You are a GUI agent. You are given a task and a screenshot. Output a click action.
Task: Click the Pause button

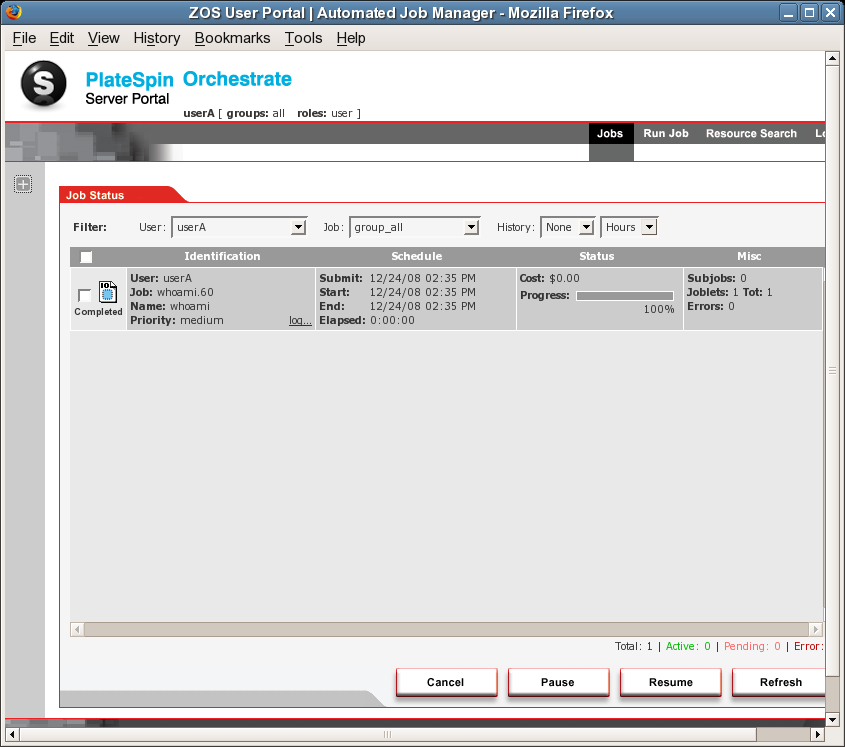pyautogui.click(x=558, y=682)
